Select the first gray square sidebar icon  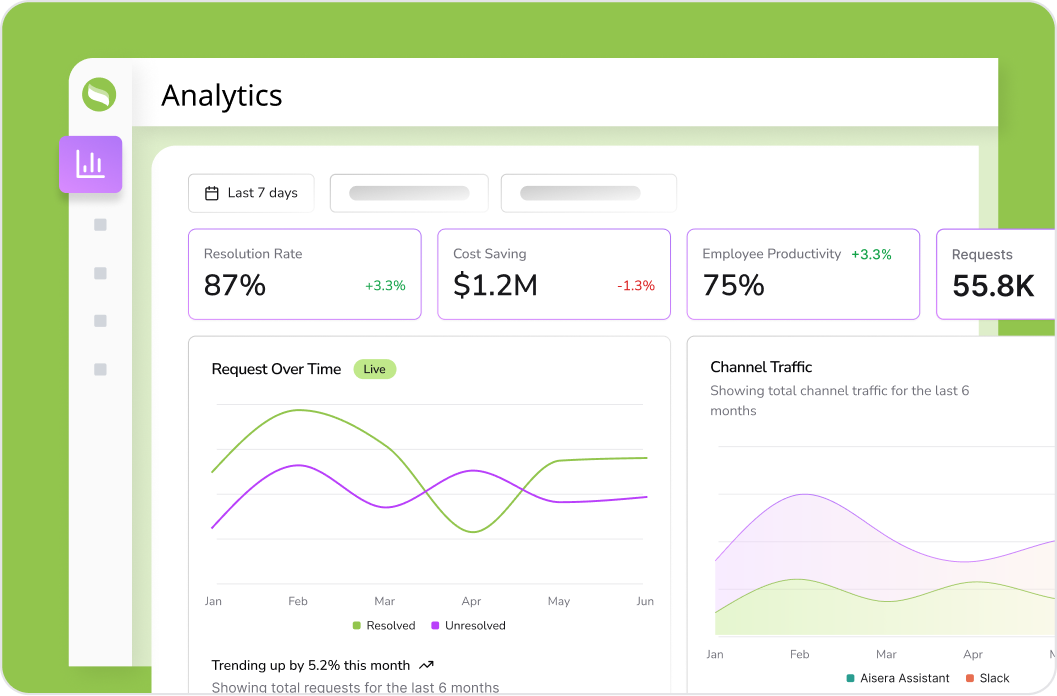pos(100,225)
